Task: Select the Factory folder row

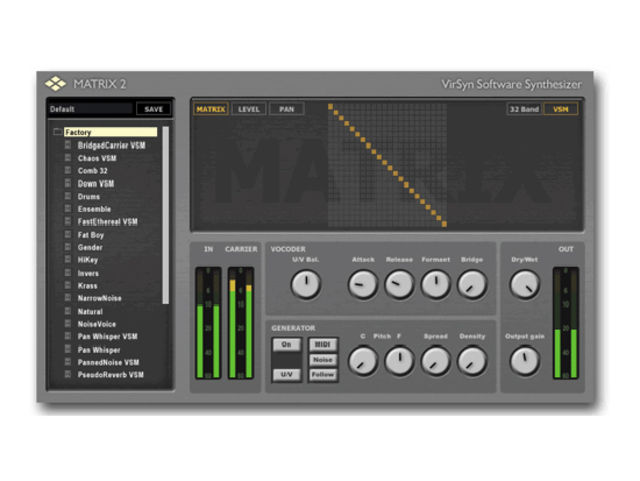Action: point(110,132)
